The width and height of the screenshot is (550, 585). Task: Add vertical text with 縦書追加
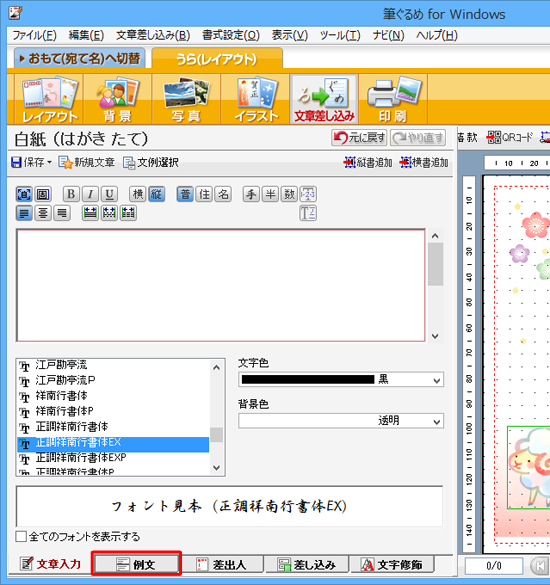click(x=368, y=162)
